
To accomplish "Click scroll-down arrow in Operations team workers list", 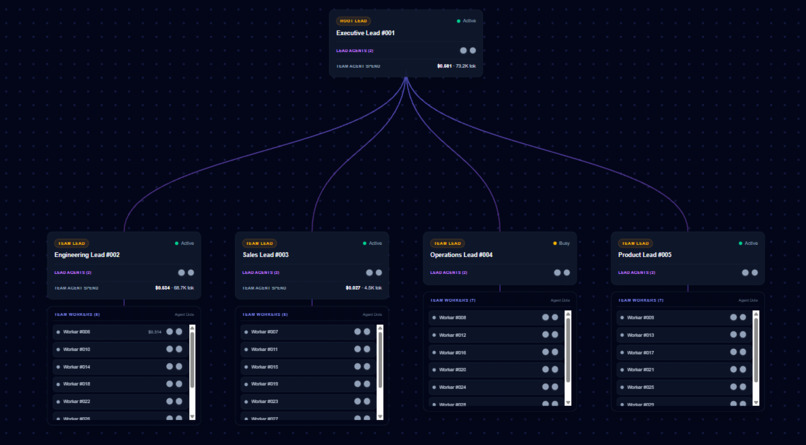I will point(568,402).
